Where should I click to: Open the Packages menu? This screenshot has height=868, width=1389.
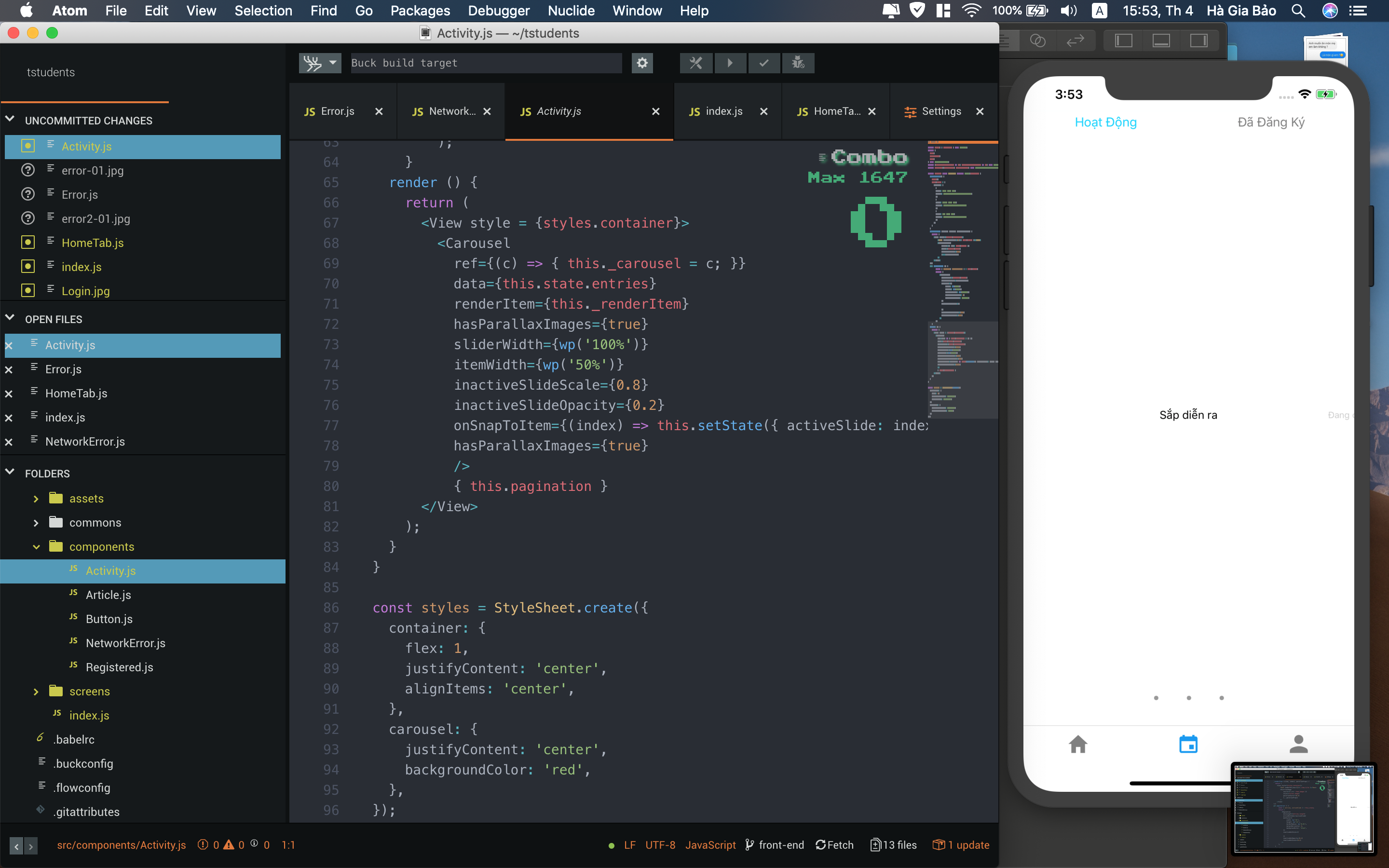click(420, 10)
